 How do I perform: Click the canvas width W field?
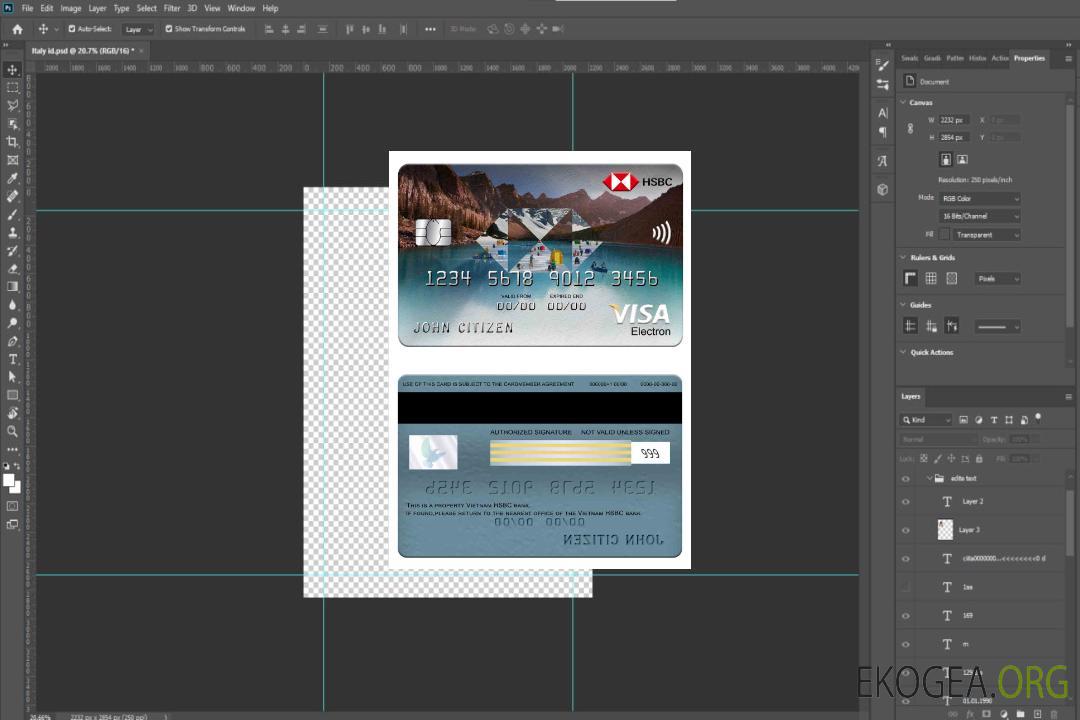pyautogui.click(x=954, y=120)
